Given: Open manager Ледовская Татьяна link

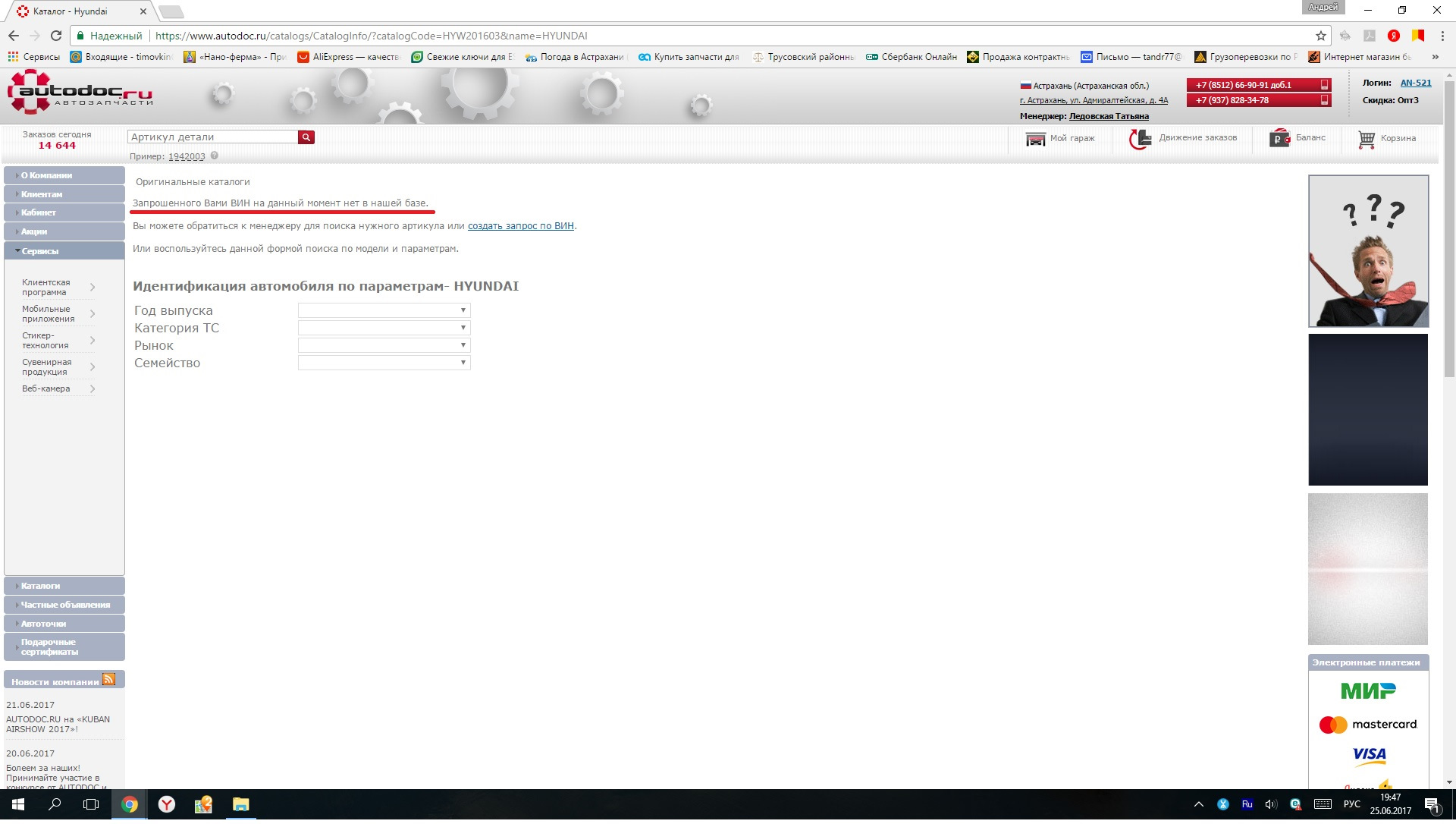Looking at the screenshot, I should click(x=1108, y=117).
